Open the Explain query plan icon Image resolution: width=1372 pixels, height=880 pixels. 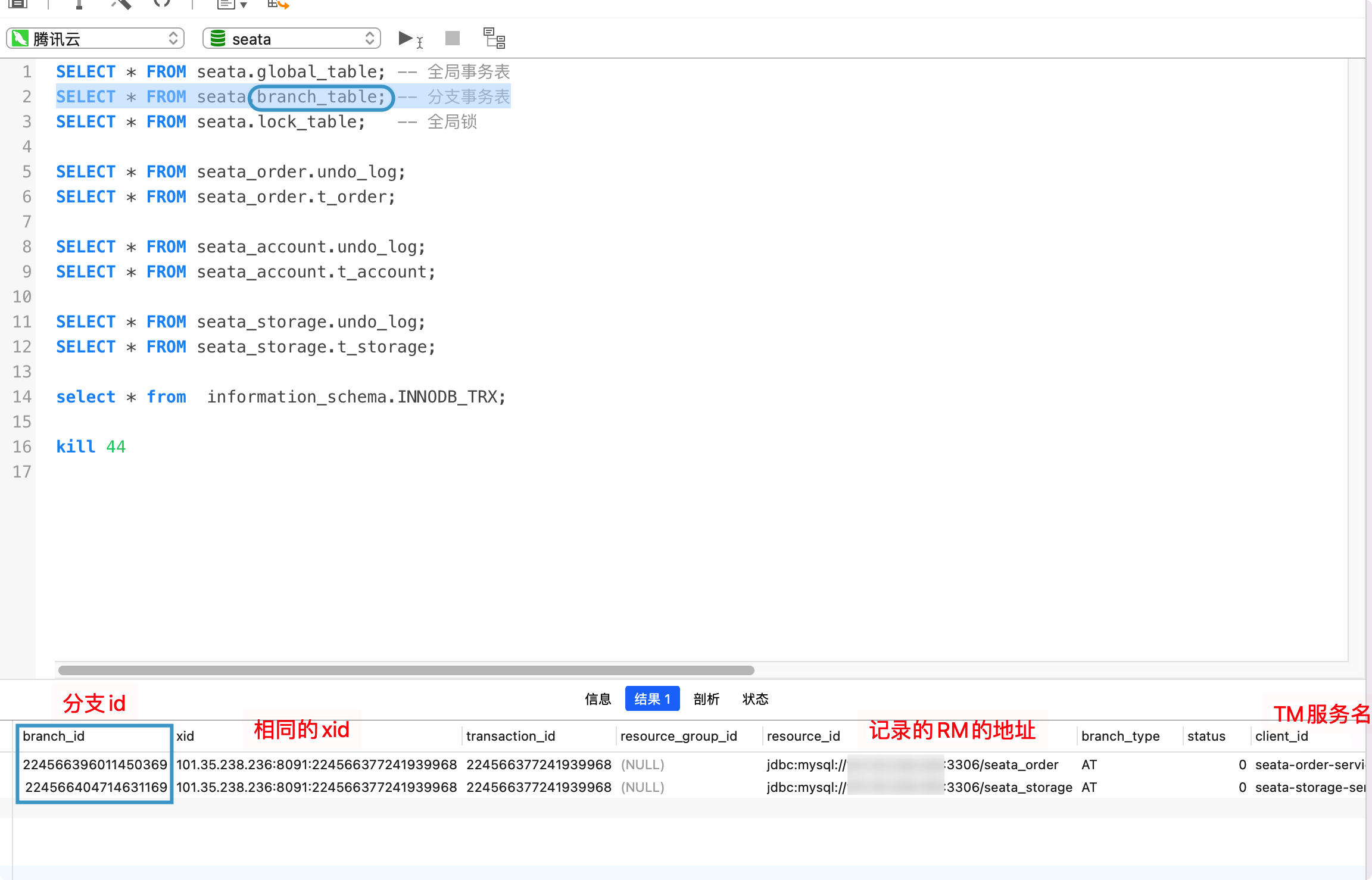pos(494,39)
